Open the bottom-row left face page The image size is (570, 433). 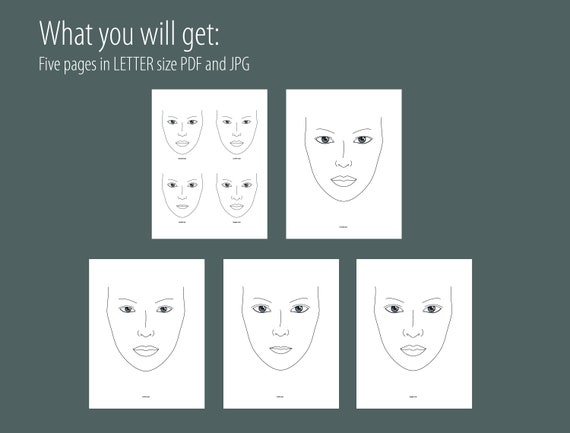[147, 334]
